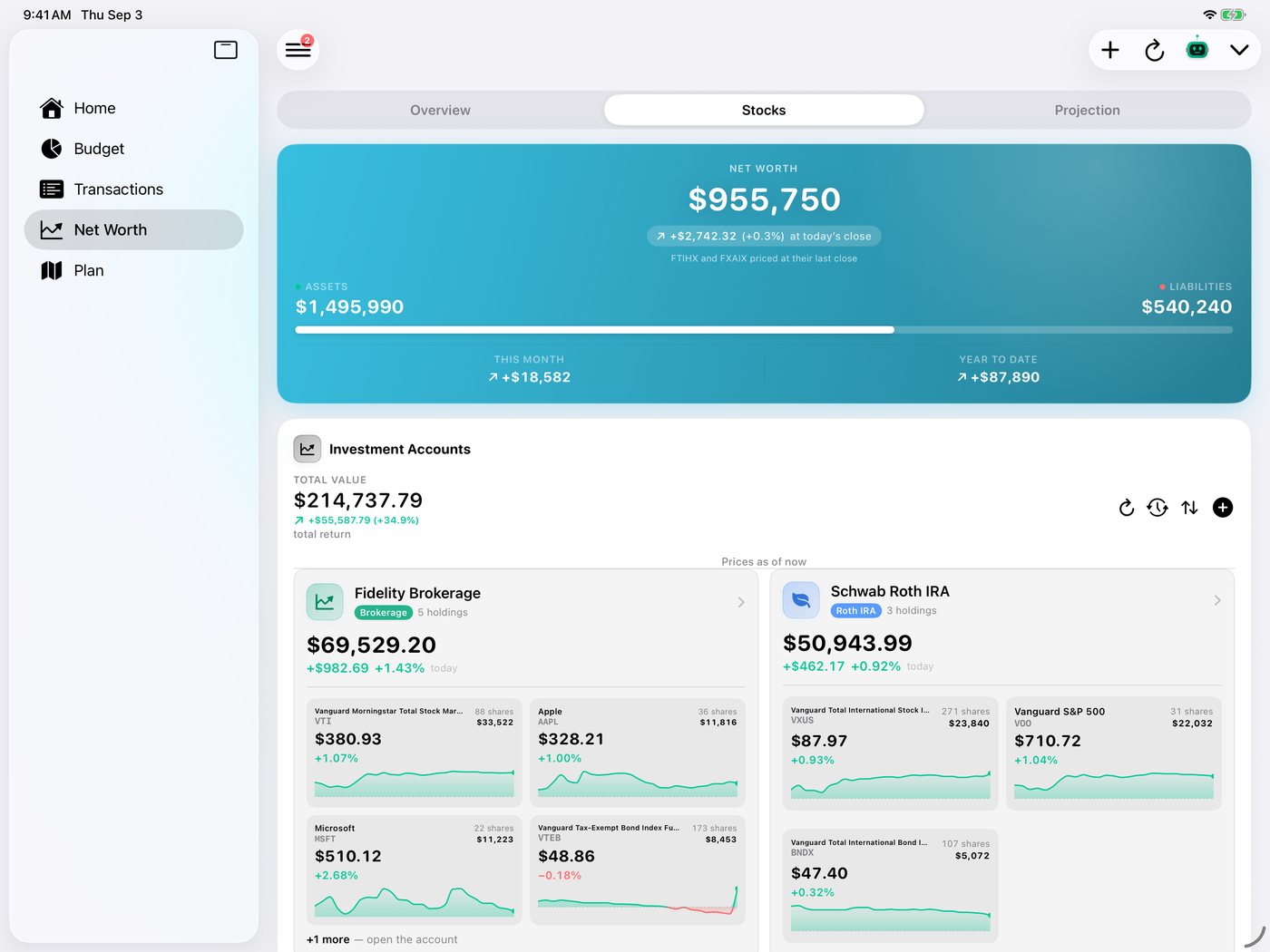Open the VTI holding card
Screen dimensions: 1270x952
point(415,753)
